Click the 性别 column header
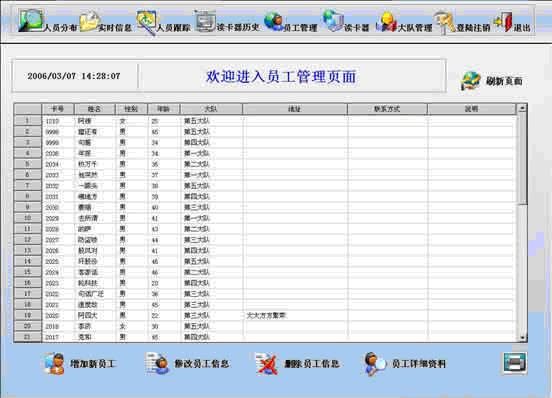Viewport: 552px width, 398px height. (132, 109)
